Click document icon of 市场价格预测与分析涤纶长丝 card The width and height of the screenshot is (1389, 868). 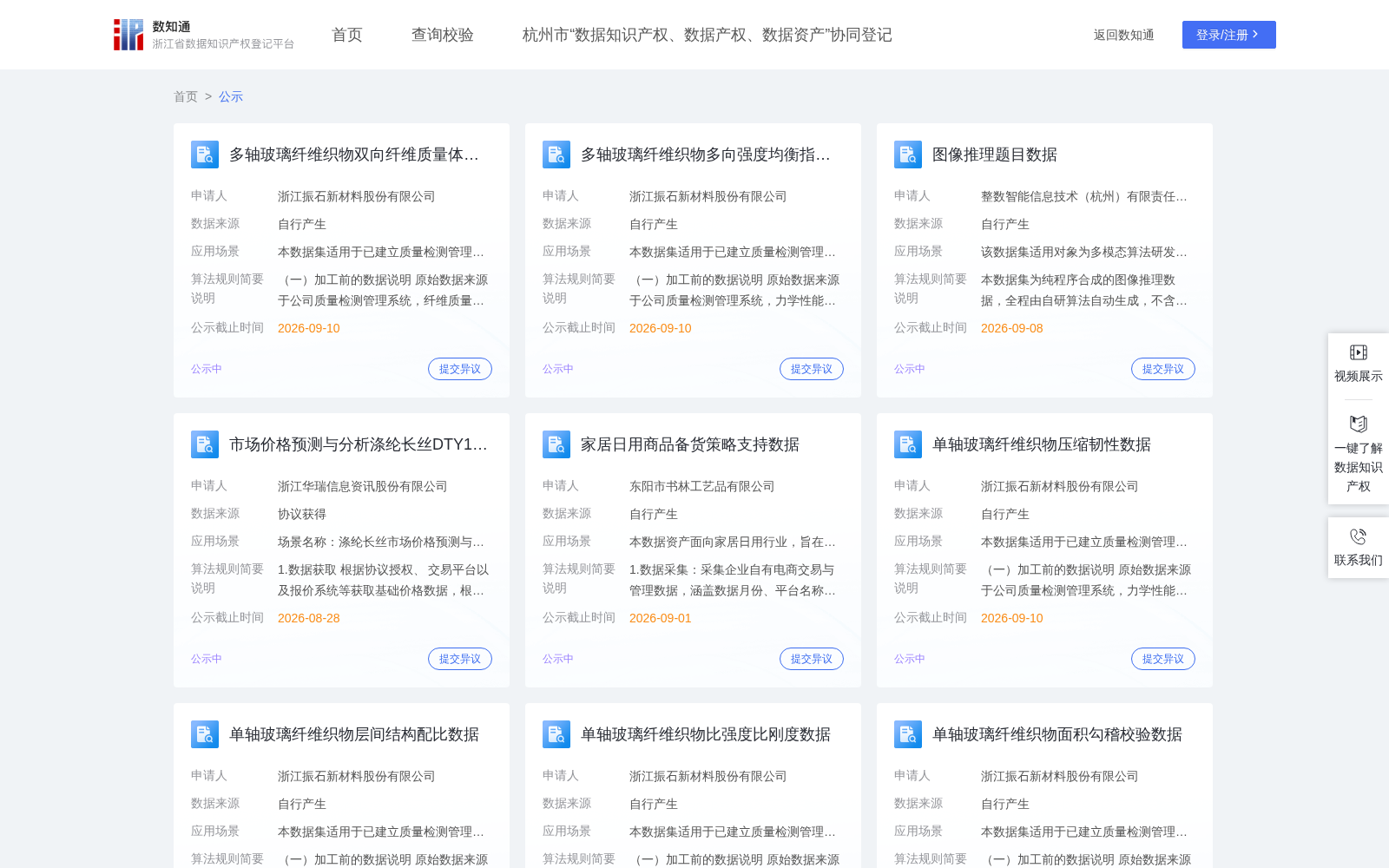[205, 444]
